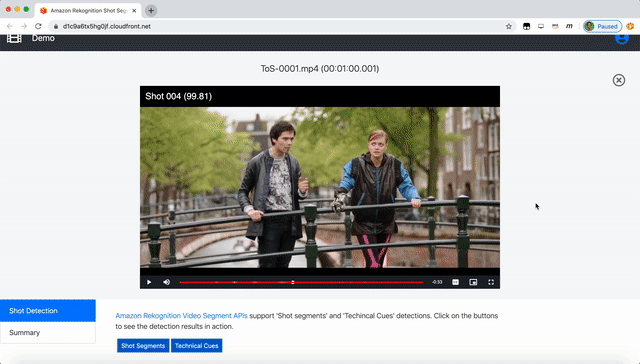Viewport: 640px width, 364px height.
Task: Reload the page with the refresh icon
Action: coord(38,26)
